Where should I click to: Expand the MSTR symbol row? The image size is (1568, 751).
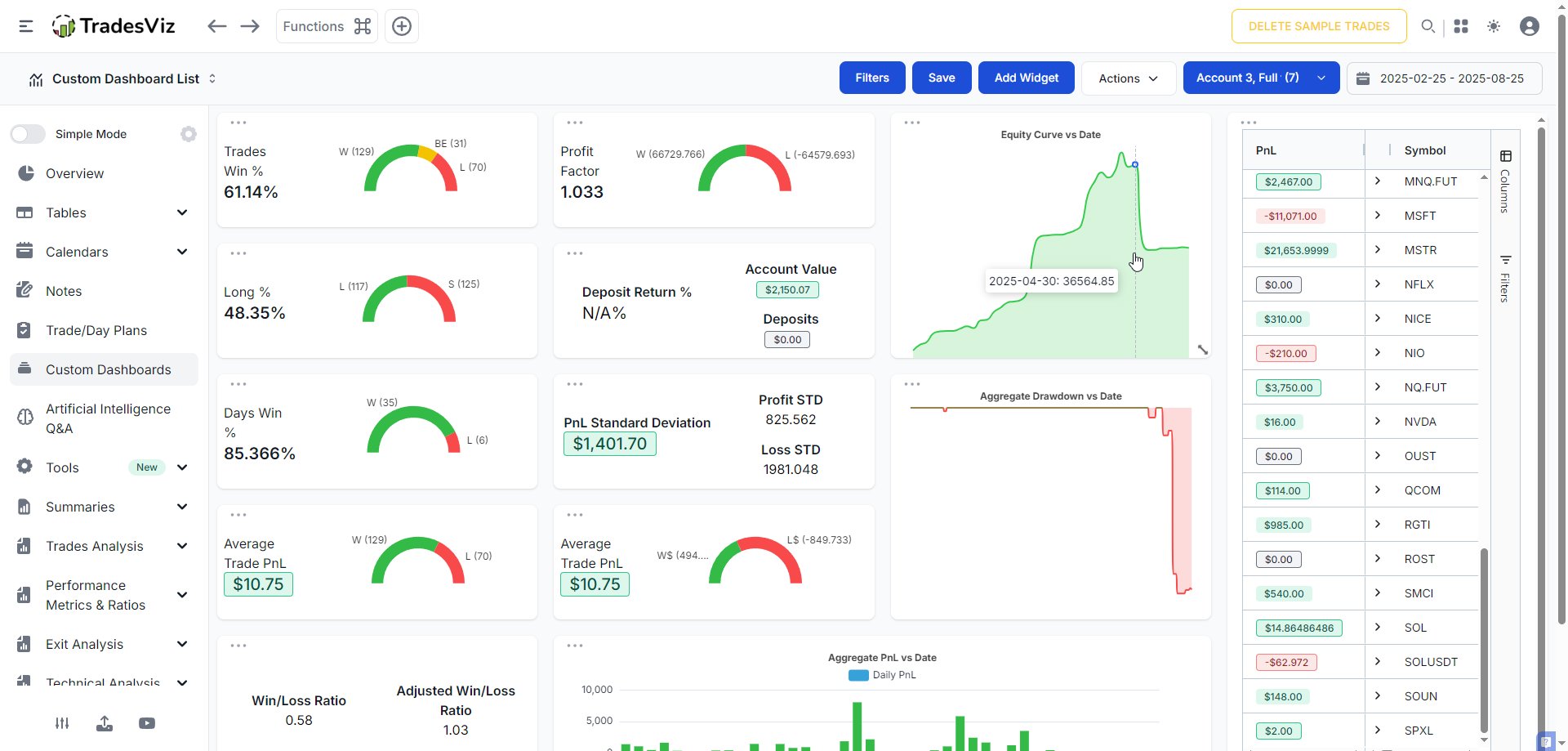(x=1378, y=250)
